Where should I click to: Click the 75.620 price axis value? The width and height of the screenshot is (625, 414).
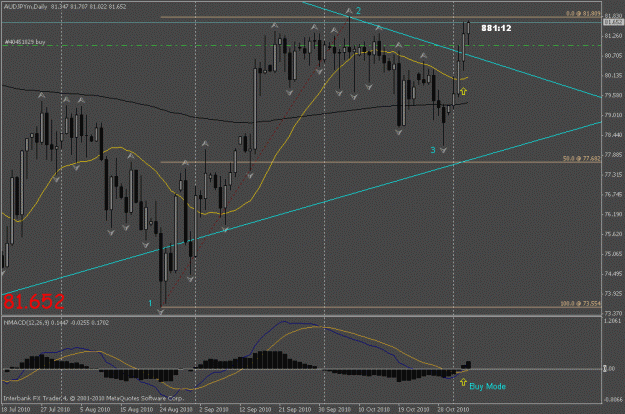click(614, 234)
